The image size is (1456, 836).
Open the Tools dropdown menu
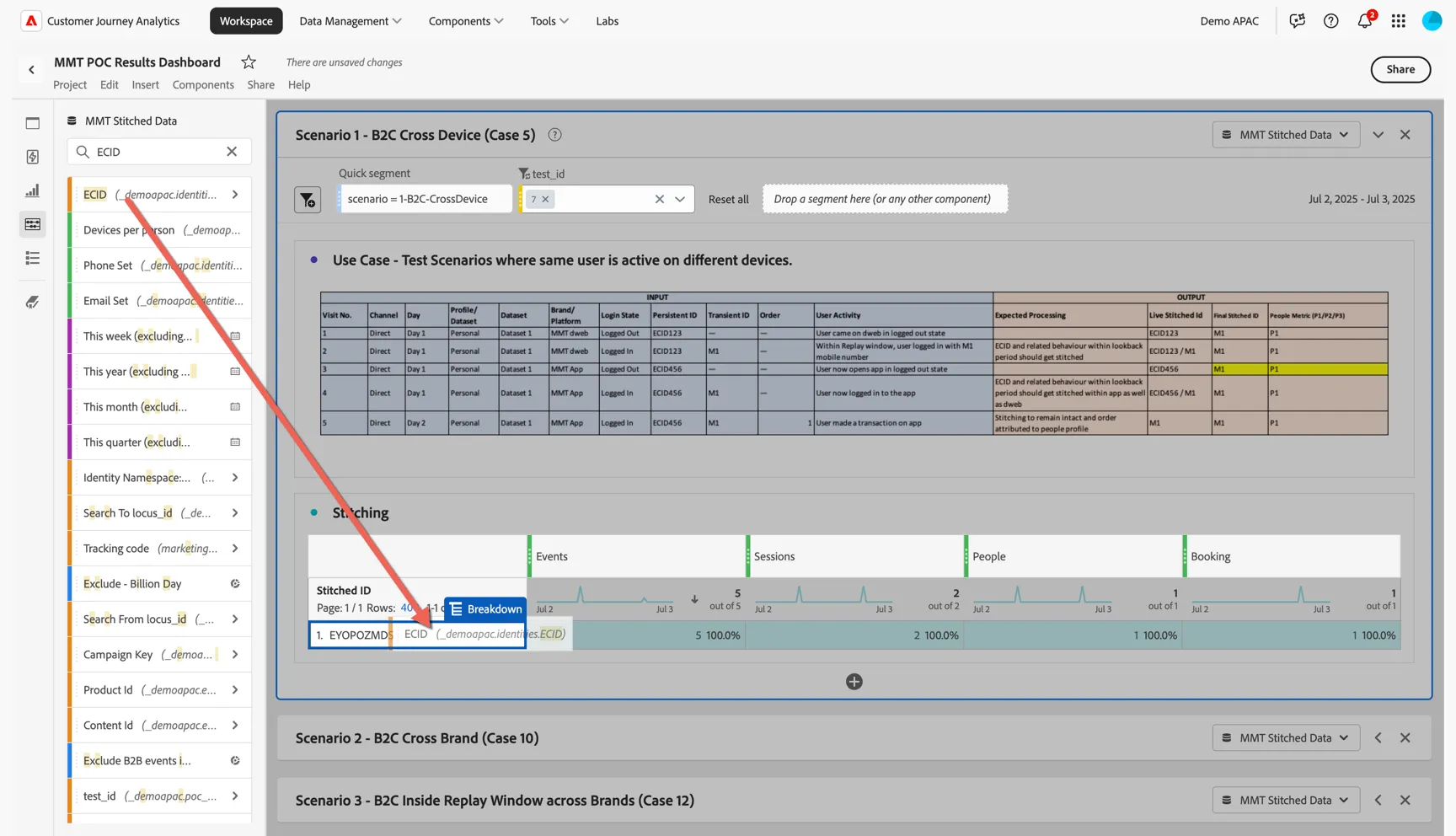tap(549, 21)
